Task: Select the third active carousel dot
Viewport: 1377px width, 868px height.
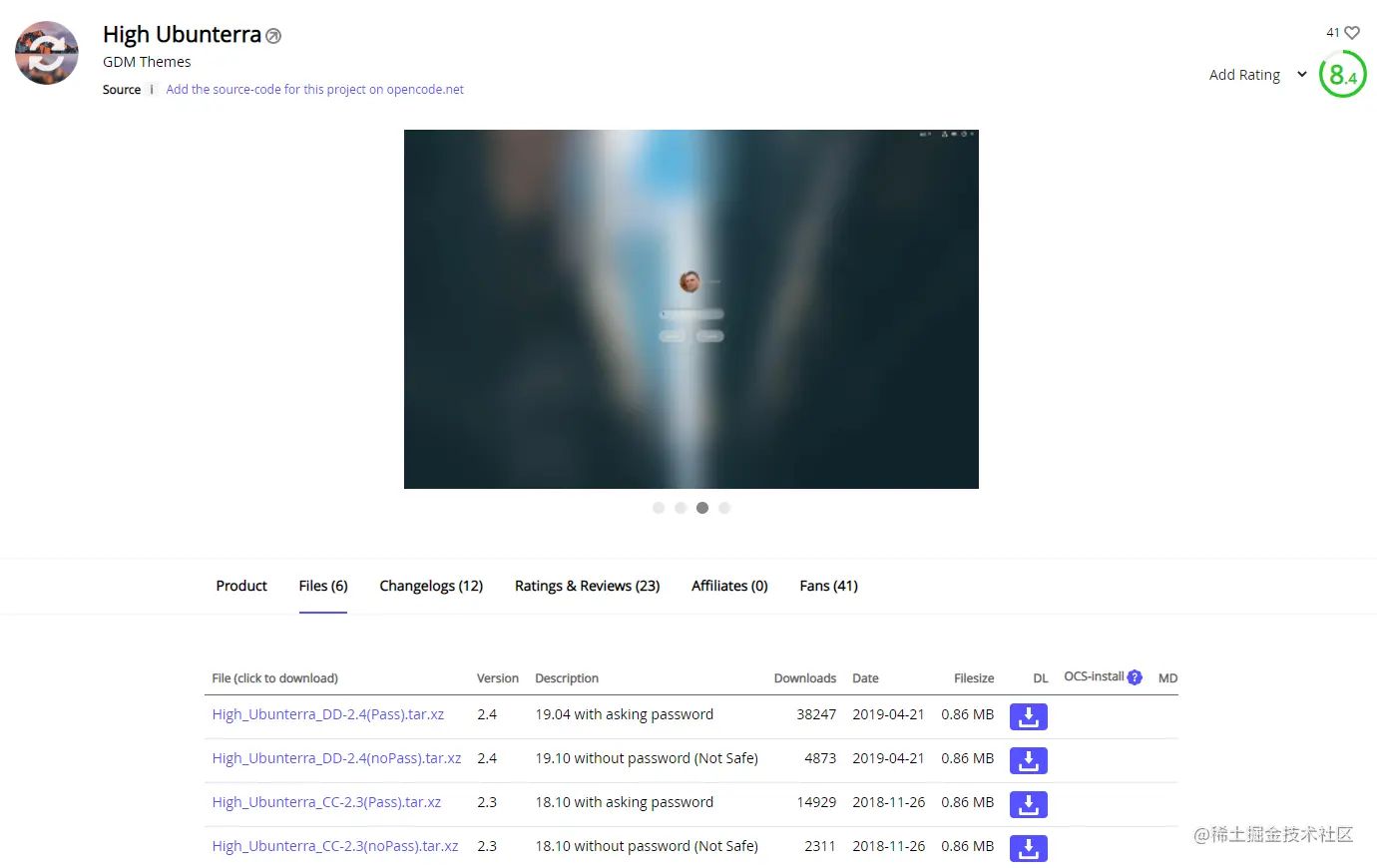Action: click(702, 508)
